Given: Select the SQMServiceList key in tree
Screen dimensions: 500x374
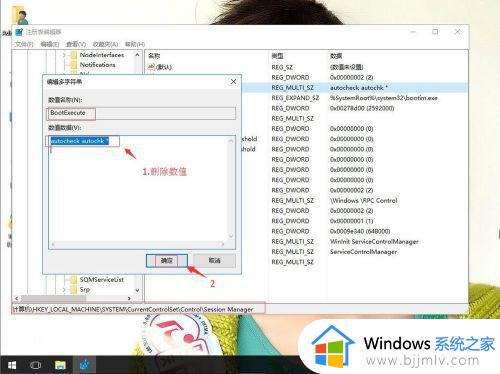Looking at the screenshot, I should coord(102,279).
